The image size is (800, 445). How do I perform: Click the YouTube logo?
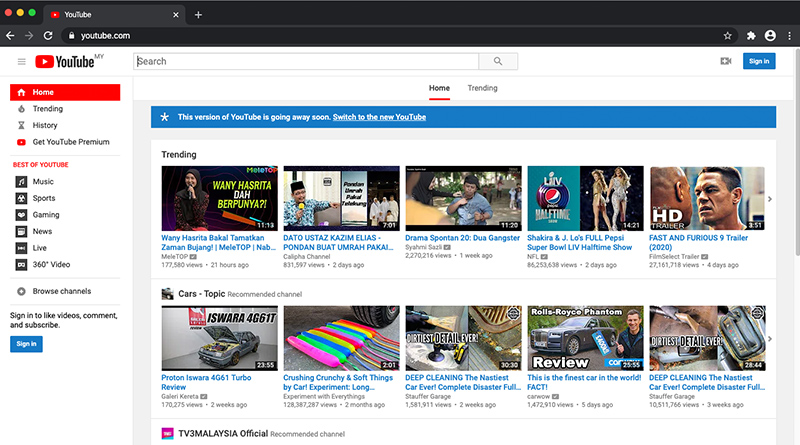(x=65, y=62)
